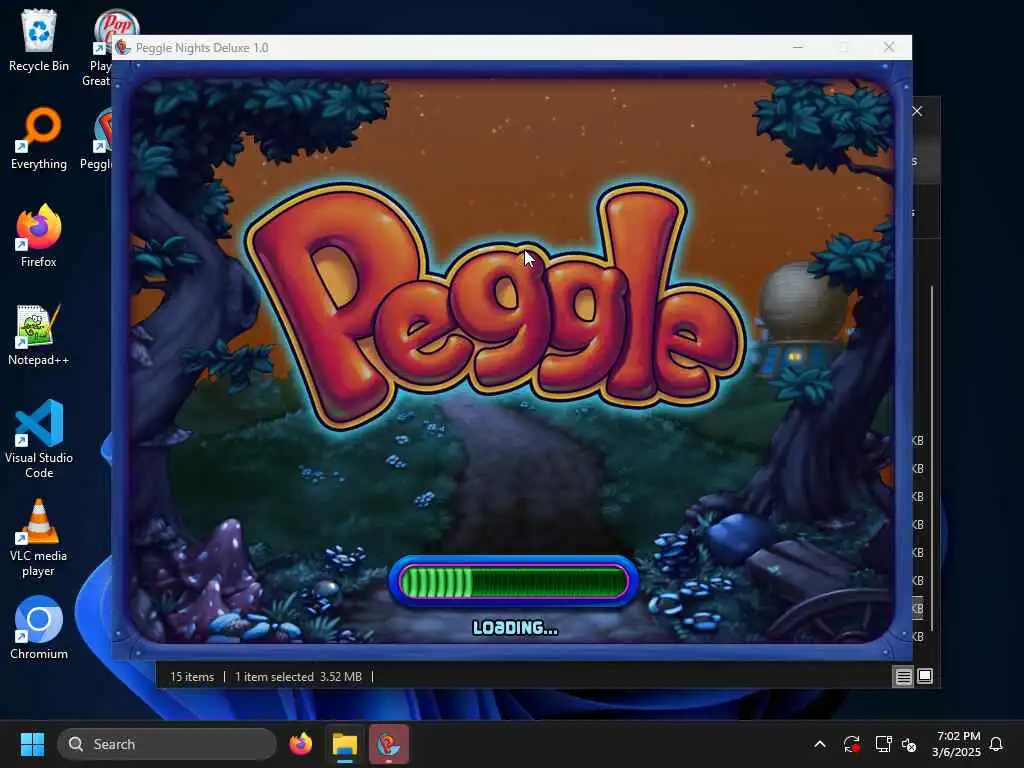Viewport: 1024px width, 768px height.
Task: Click the File Explorer vertical scrollbar
Action: click(x=932, y=457)
